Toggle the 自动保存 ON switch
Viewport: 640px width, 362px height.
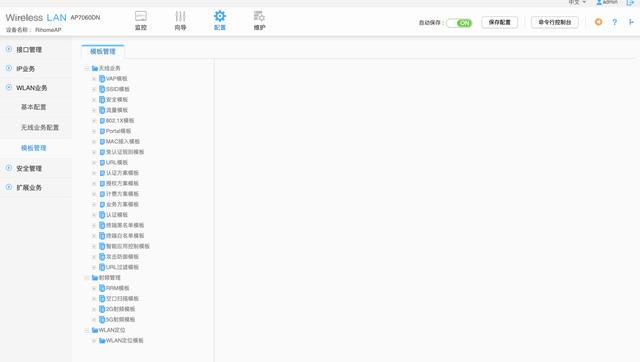pos(459,23)
